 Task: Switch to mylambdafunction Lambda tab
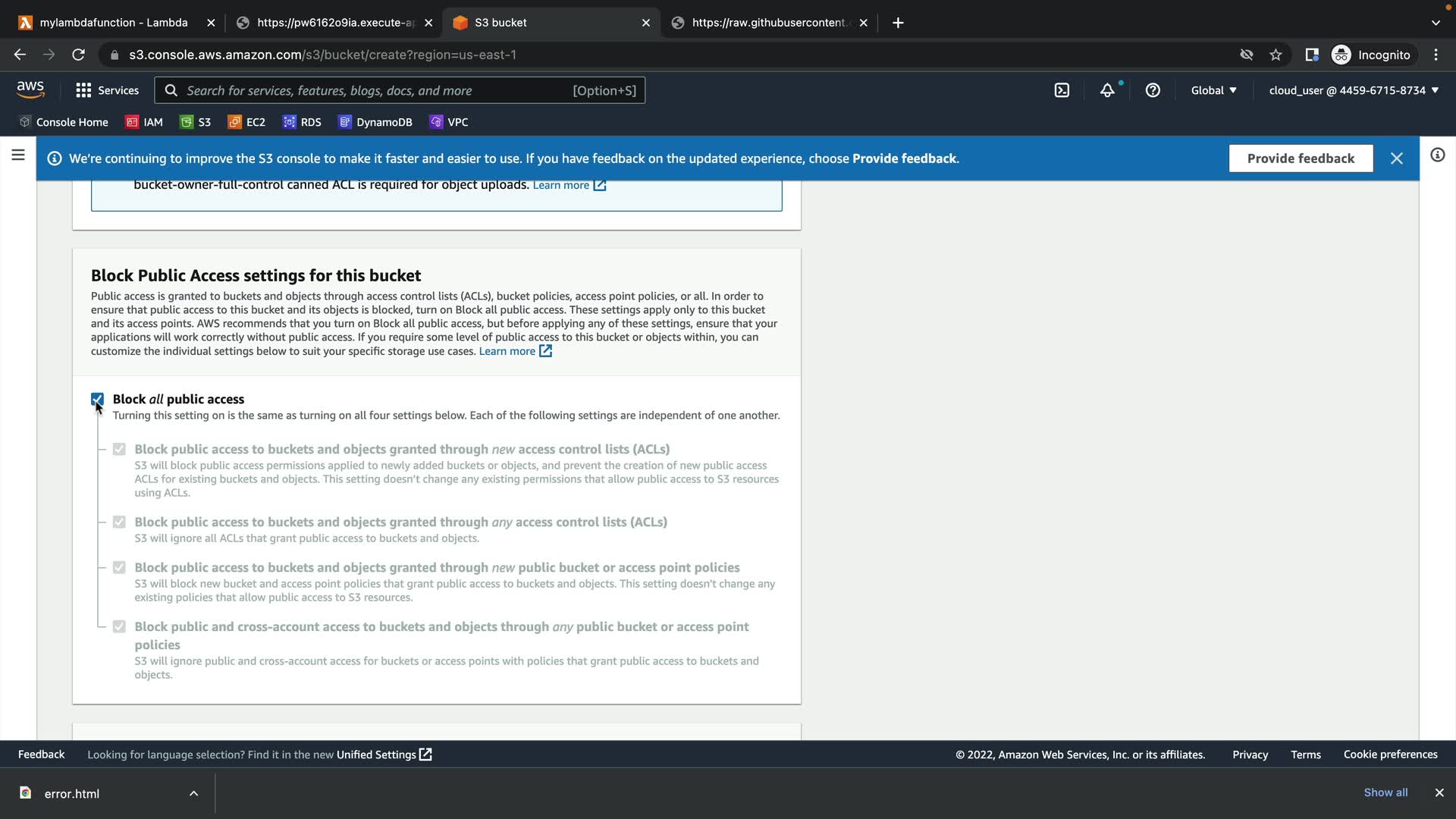pos(114,23)
